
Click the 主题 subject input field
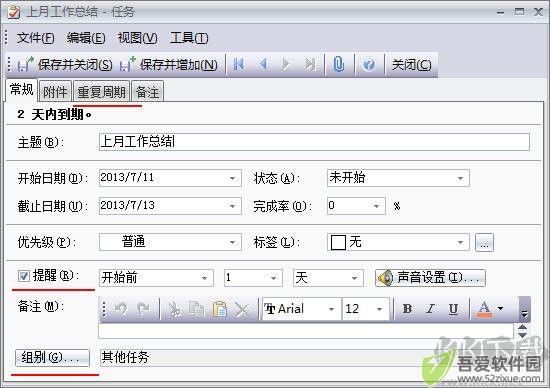tap(314, 142)
